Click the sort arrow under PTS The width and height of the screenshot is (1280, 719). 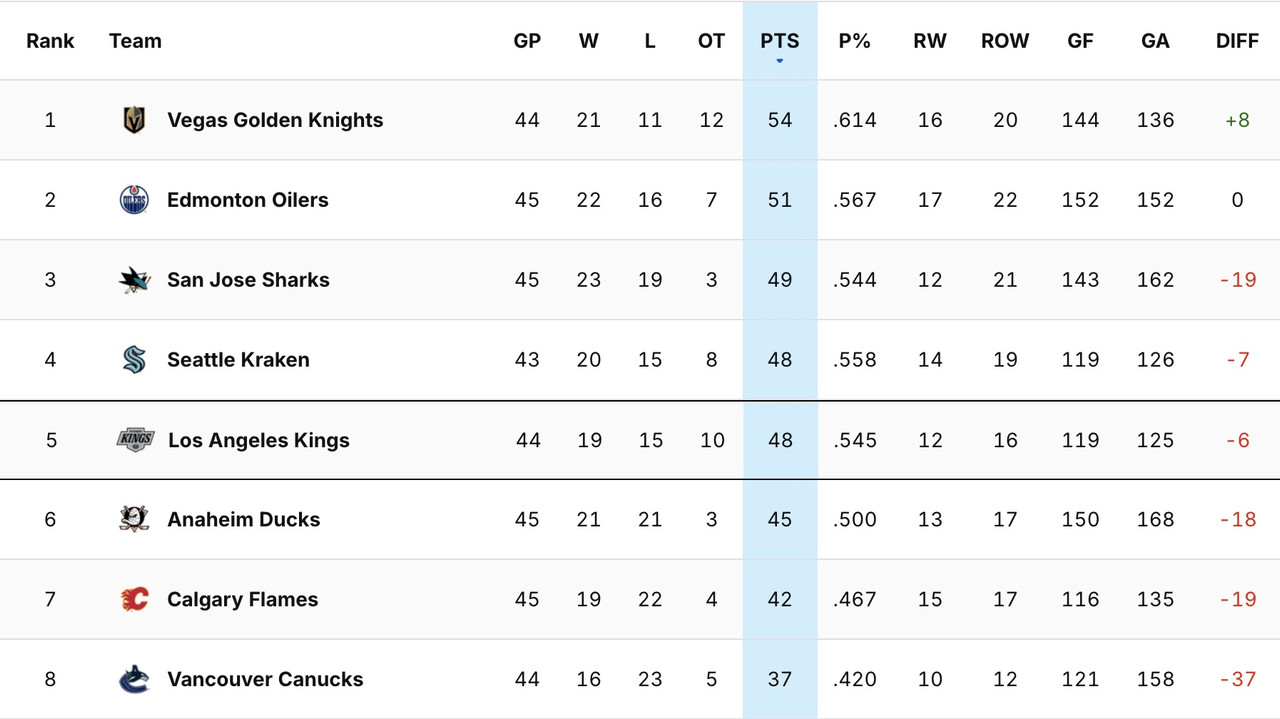779,60
